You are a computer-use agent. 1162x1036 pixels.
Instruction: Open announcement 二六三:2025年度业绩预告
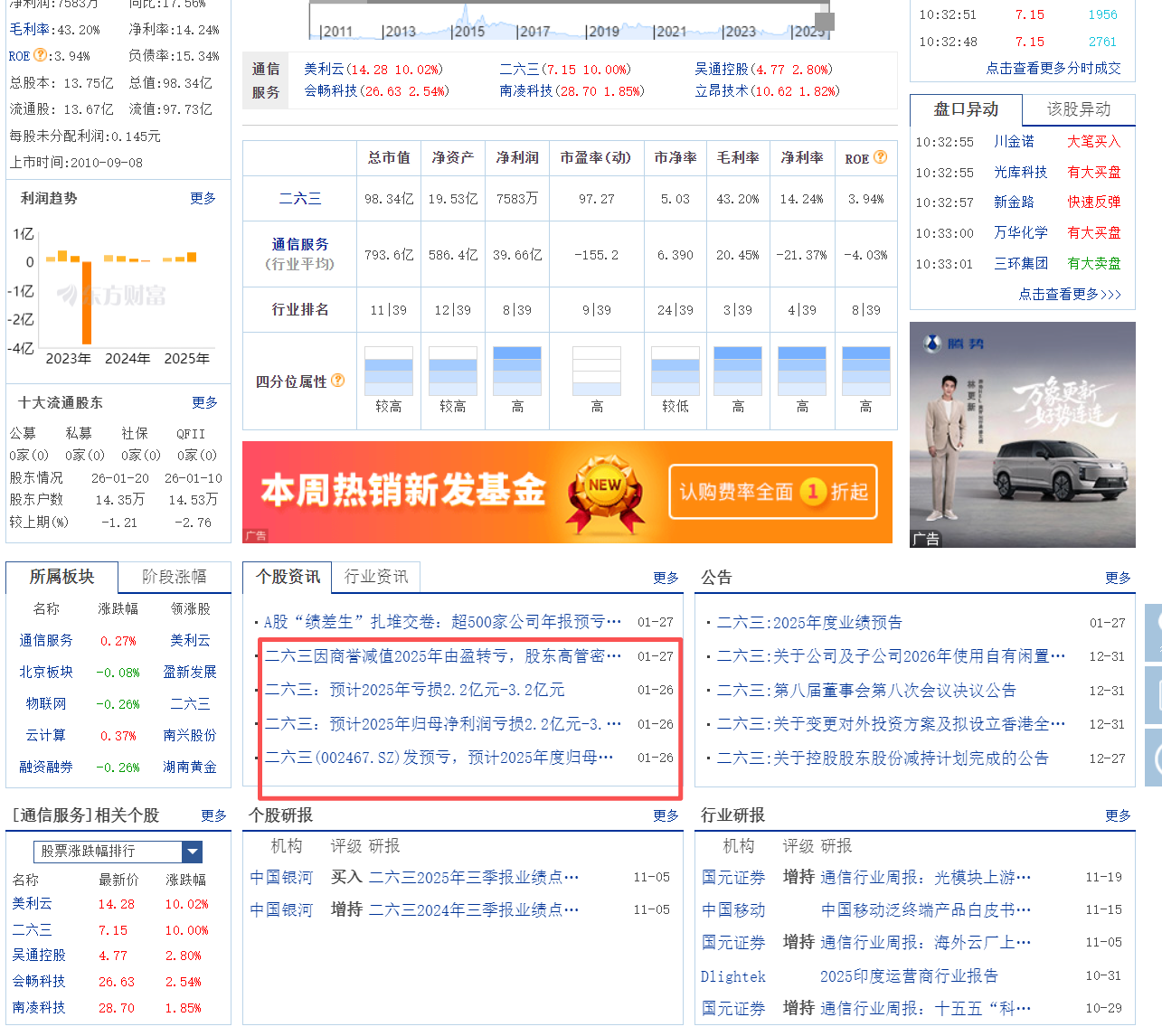coord(809,623)
